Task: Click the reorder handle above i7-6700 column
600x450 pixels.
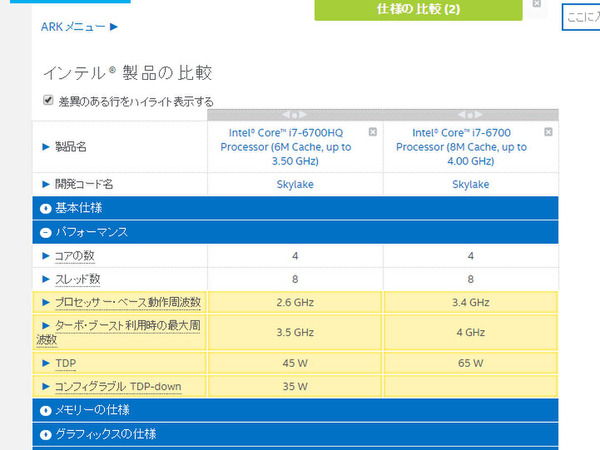Action: (470, 114)
